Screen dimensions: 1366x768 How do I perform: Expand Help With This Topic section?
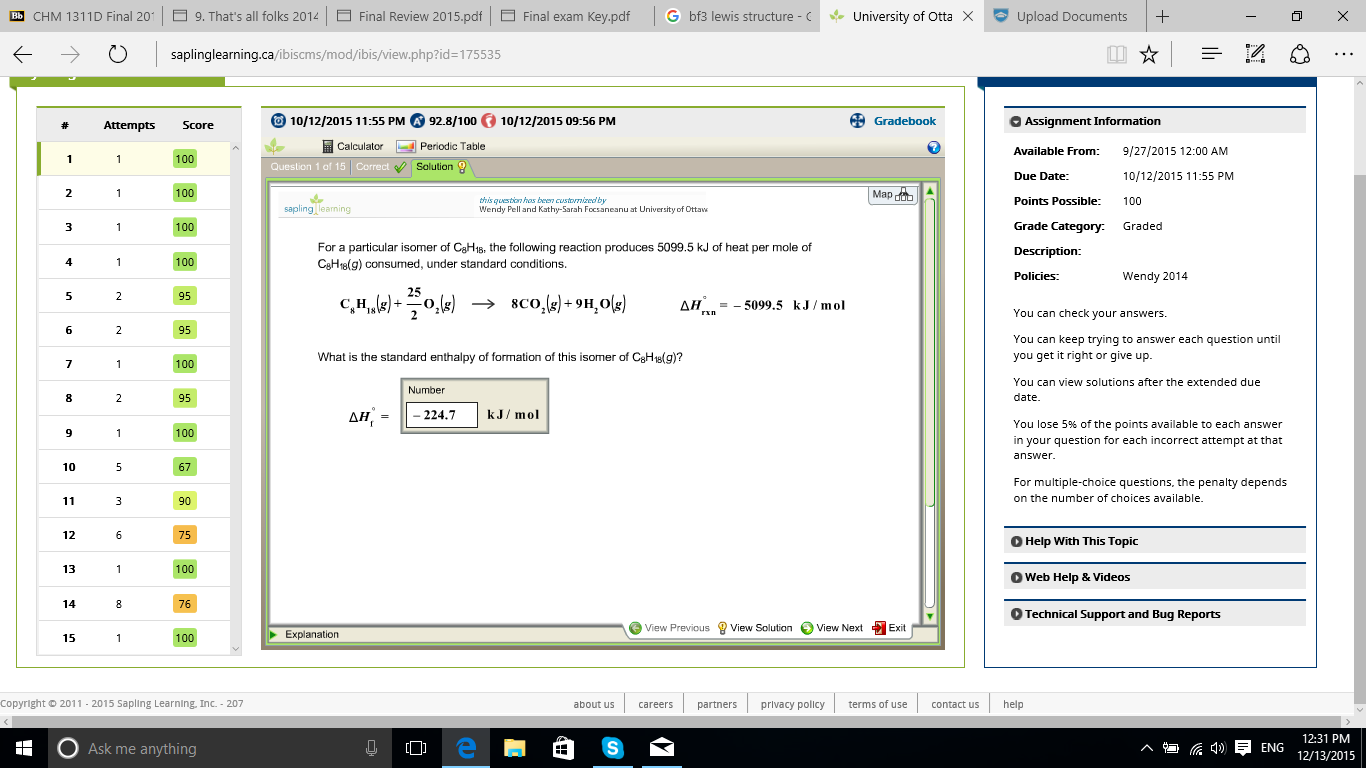coord(1081,541)
